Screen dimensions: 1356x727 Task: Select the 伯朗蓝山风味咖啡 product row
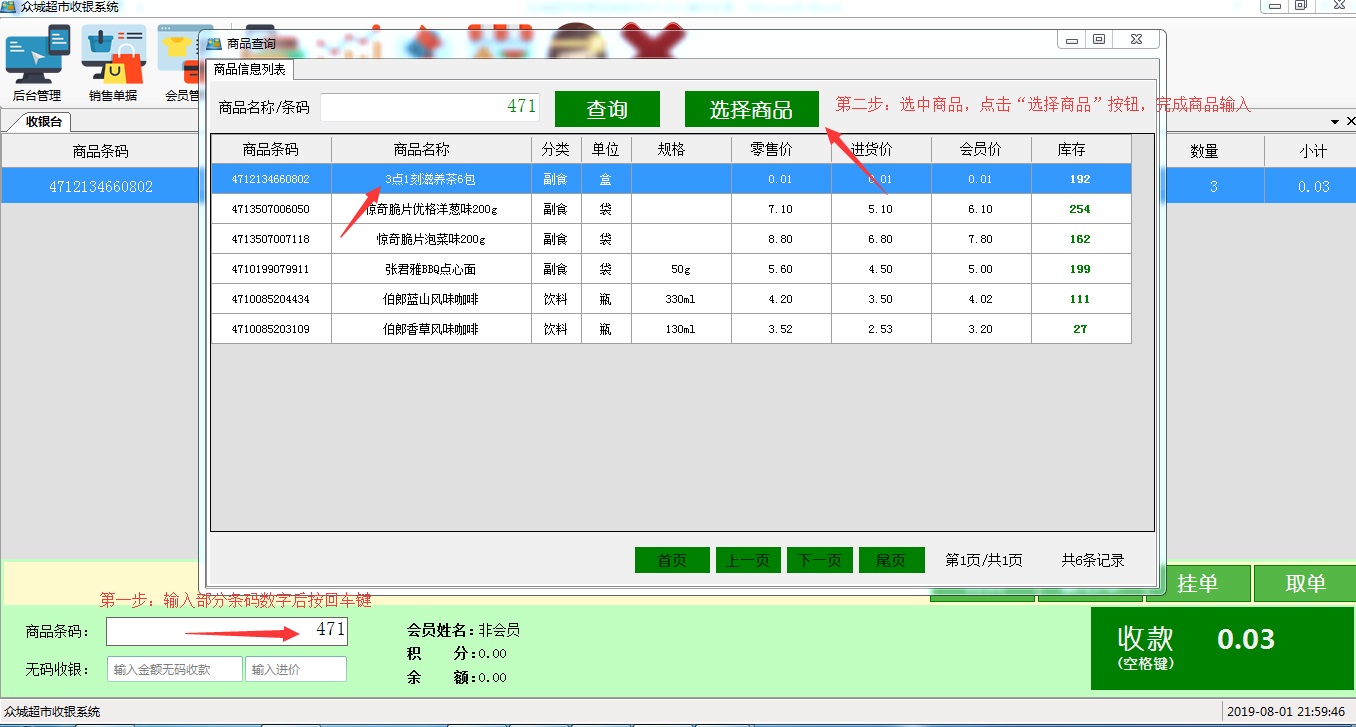[x=671, y=299]
